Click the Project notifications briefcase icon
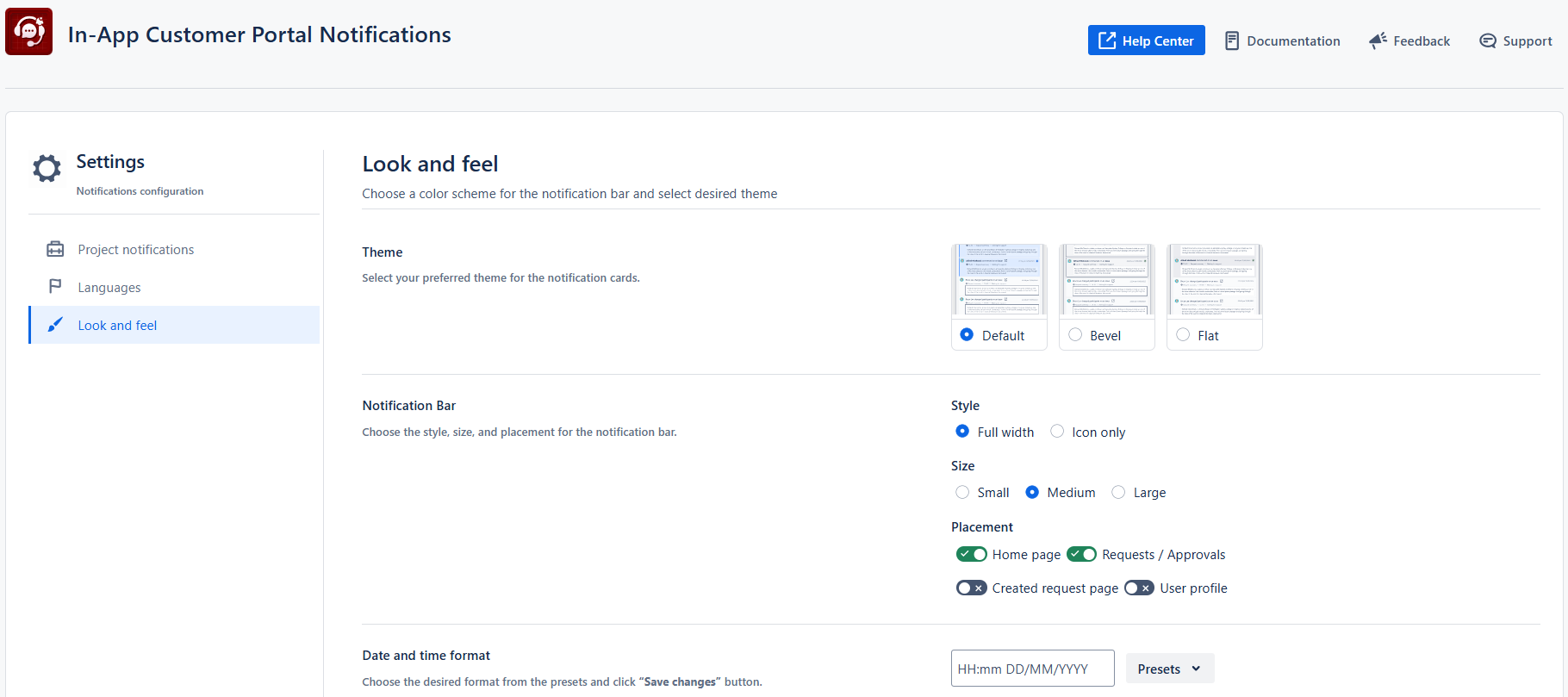Viewport: 1568px width, 697px height. point(55,249)
